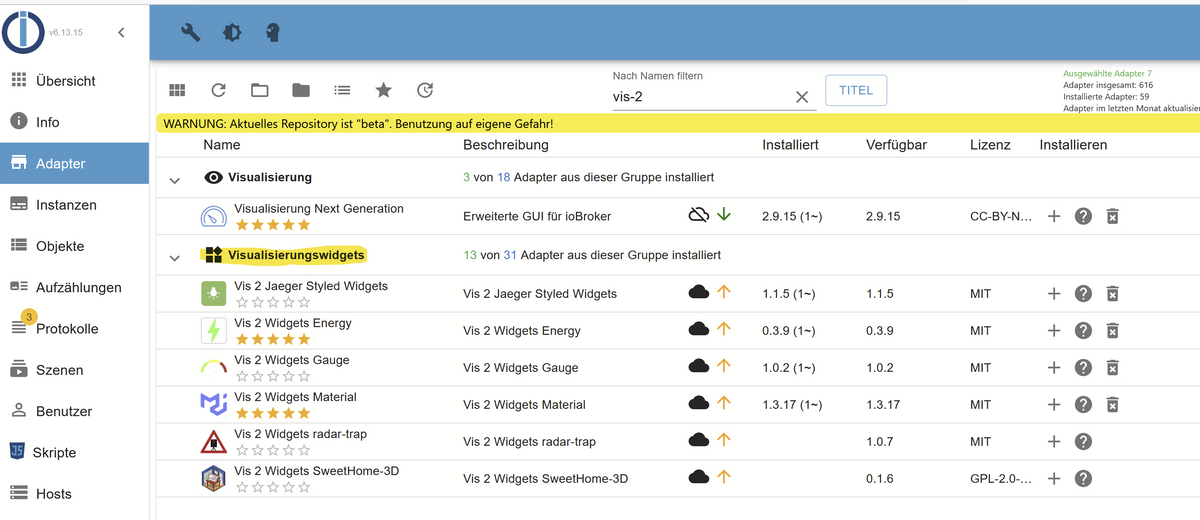Viewport: 1200px width, 520px height.
Task: Clear the vis-2 filter text
Action: click(802, 97)
